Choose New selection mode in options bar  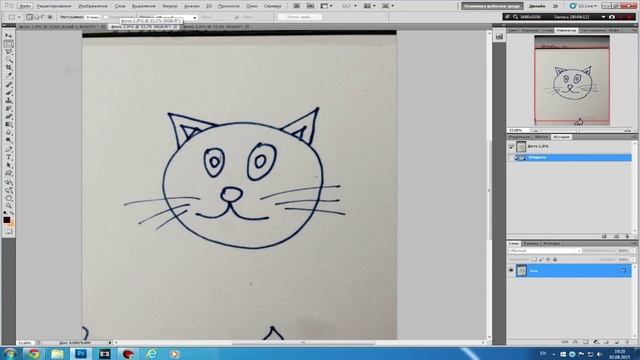pyautogui.click(x=29, y=17)
